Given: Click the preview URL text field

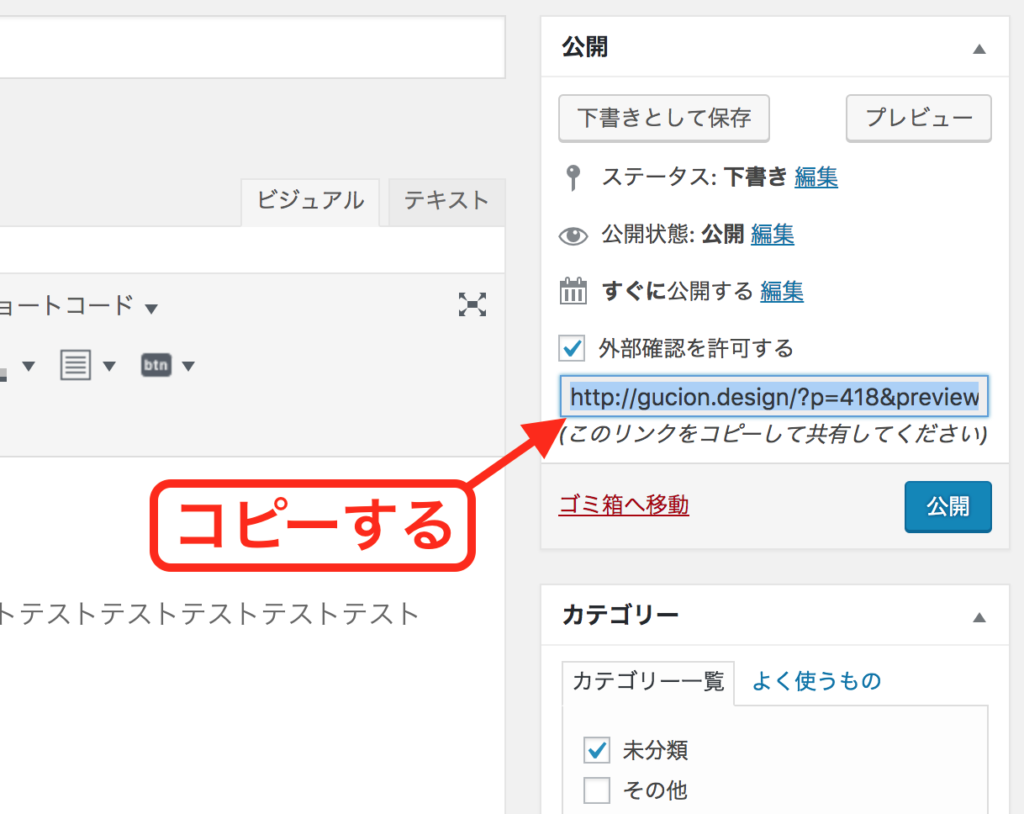Looking at the screenshot, I should [773, 398].
